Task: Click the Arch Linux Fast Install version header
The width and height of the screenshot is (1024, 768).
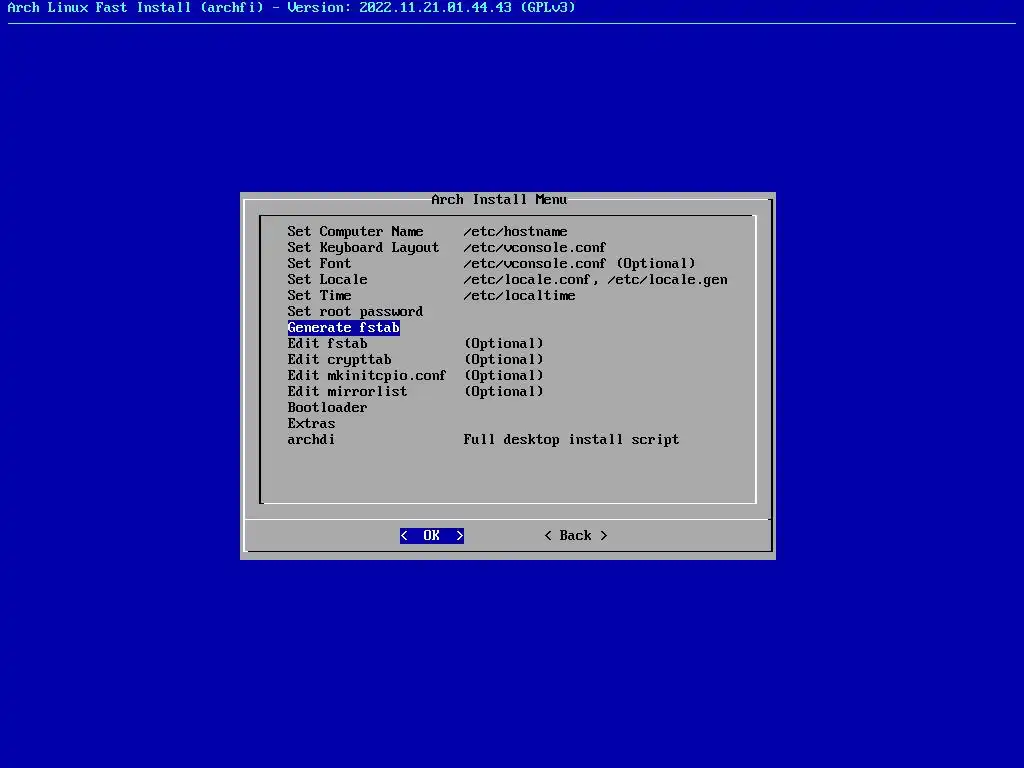Action: pos(291,8)
